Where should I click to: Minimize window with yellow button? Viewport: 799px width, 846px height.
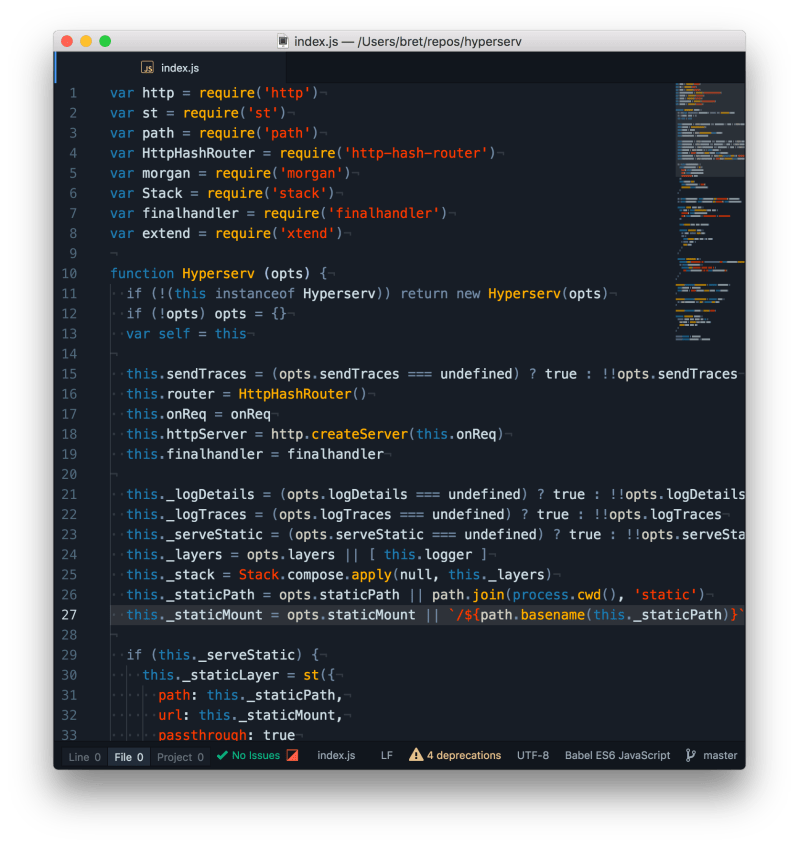86,42
